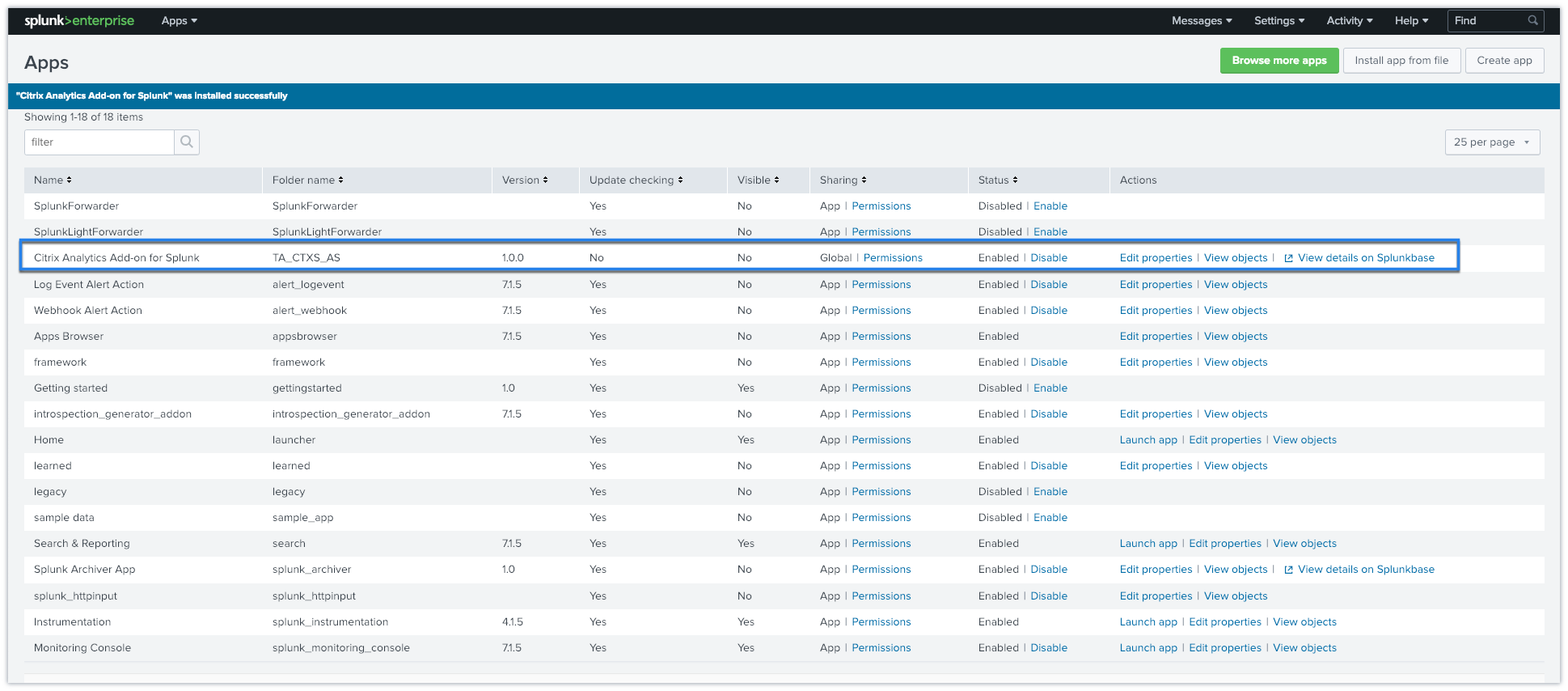Viewport: 1568px width, 691px height.
Task: Click the Create app button
Action: (x=1504, y=61)
